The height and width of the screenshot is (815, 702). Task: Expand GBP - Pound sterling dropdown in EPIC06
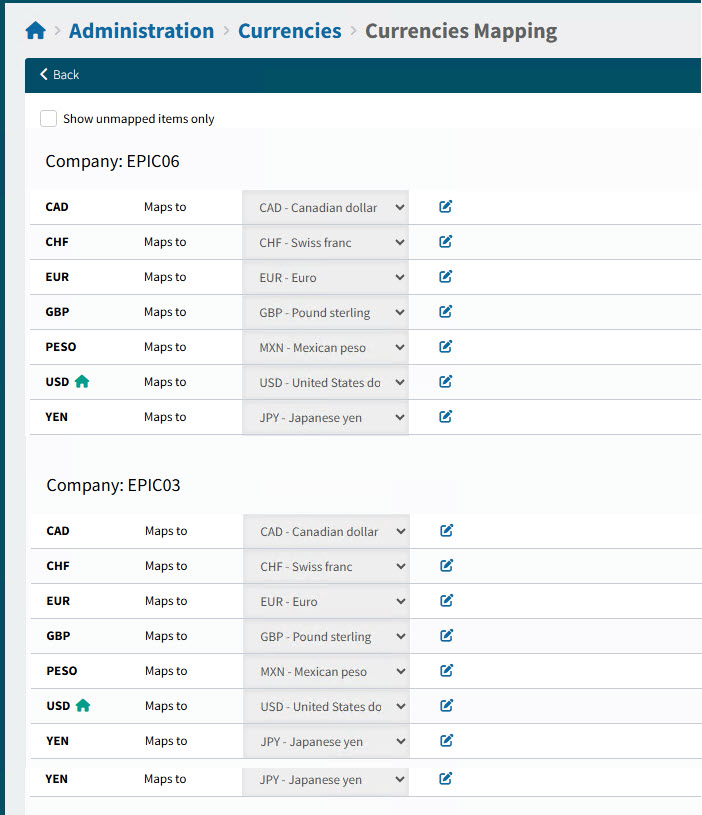[x=325, y=313]
